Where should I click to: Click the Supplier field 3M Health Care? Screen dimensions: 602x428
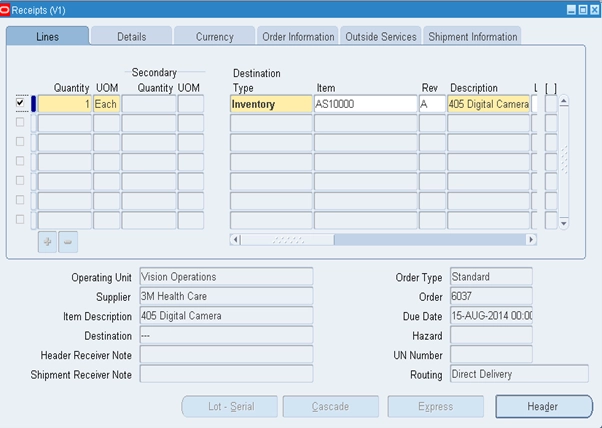227,296
